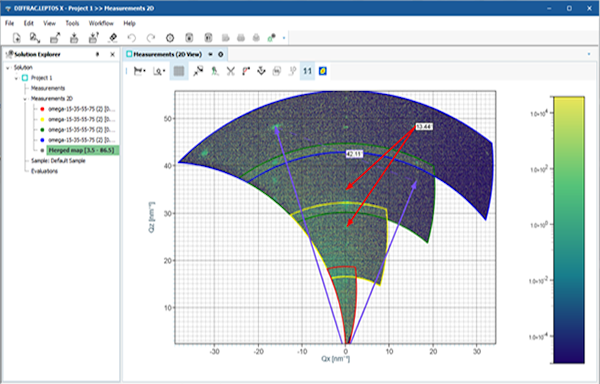Click the circular target icon in main toolbar
Viewport: 600px width, 384px height.
pos(170,37)
